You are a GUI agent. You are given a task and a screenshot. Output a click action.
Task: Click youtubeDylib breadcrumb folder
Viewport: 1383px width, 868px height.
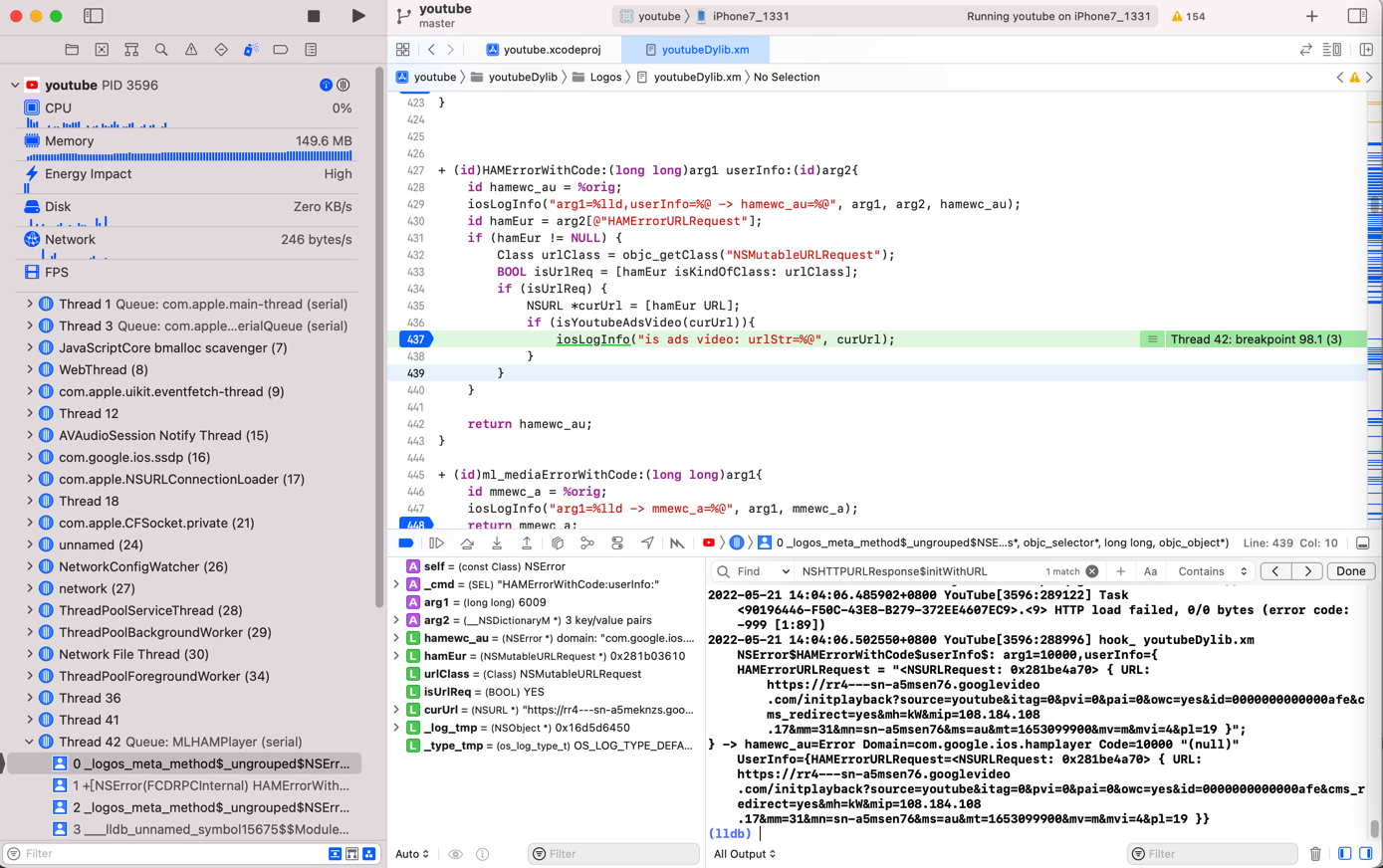pos(514,78)
